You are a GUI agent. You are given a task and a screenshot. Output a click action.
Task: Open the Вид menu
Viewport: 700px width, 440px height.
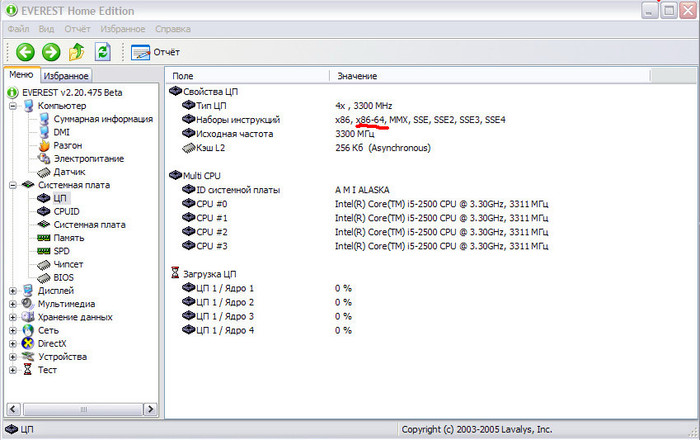click(x=46, y=29)
